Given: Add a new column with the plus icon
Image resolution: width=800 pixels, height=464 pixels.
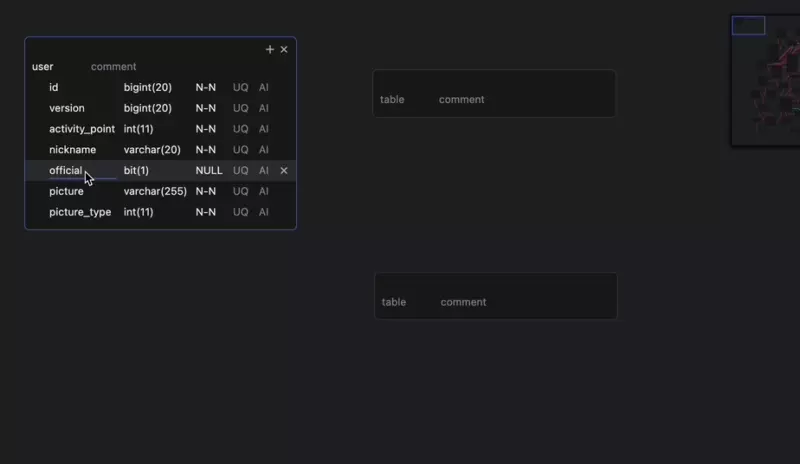Looking at the screenshot, I should click(269, 50).
